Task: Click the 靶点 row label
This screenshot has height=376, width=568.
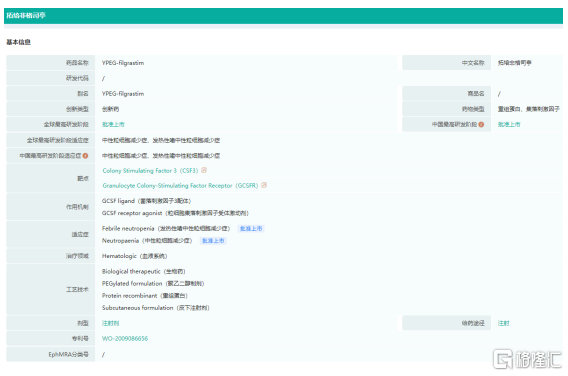Action: [x=83, y=178]
